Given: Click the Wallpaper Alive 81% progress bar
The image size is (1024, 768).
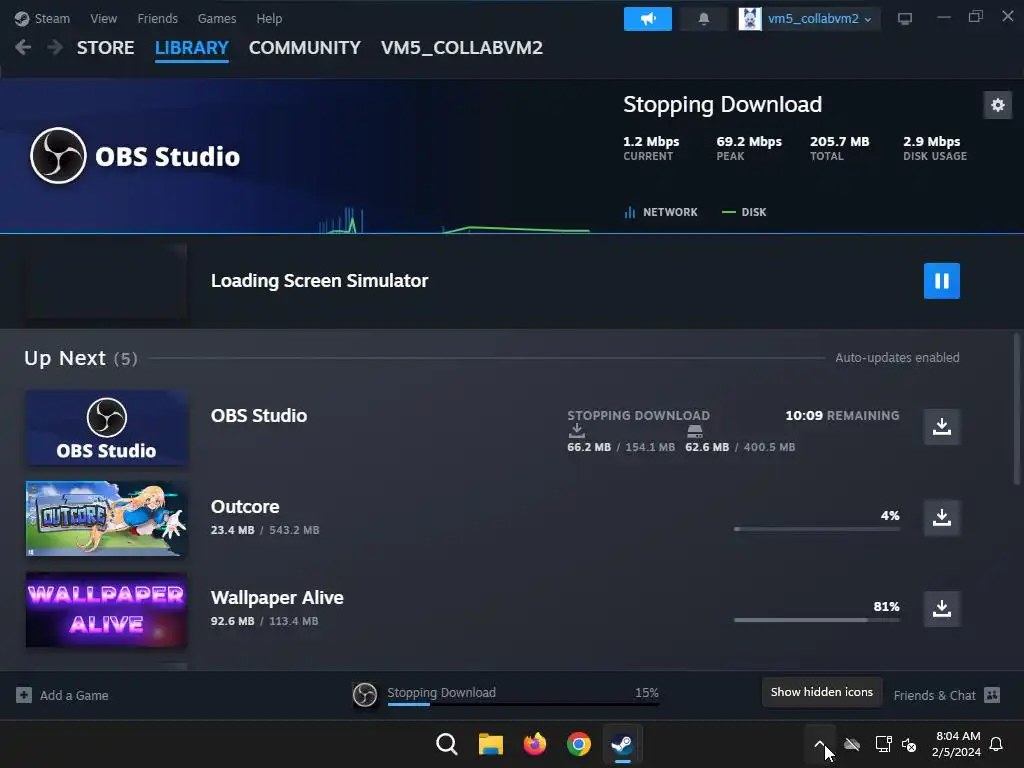Looking at the screenshot, I should click(816, 620).
